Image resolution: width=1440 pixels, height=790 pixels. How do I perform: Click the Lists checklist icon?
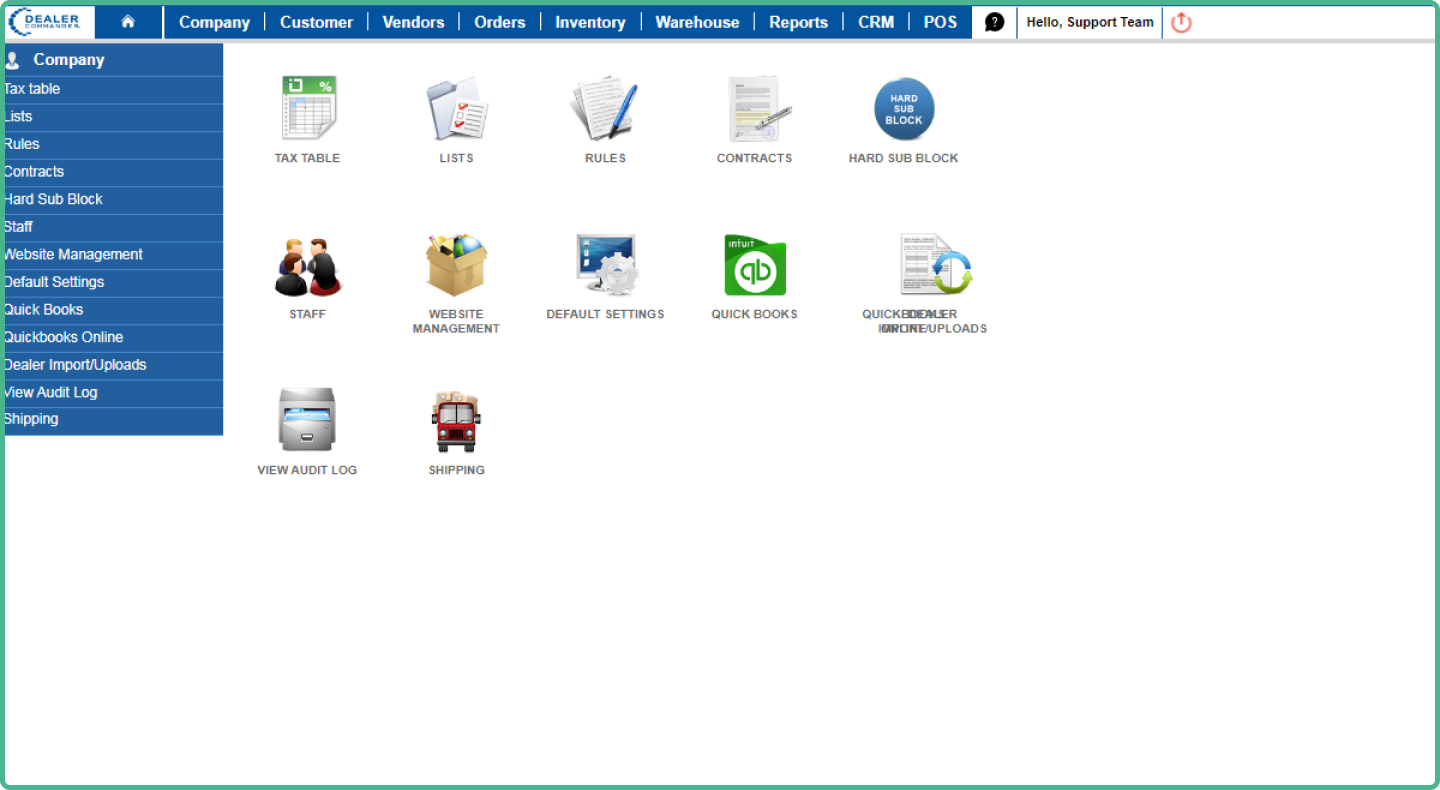tap(456, 108)
